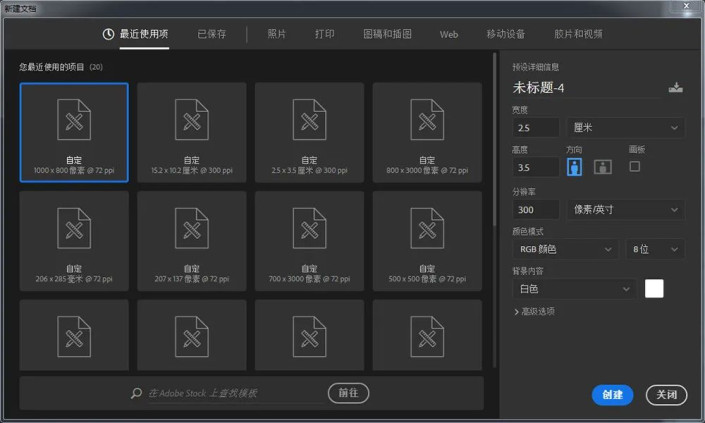Switch to the 打印 tab
The image size is (705, 423).
325,34
